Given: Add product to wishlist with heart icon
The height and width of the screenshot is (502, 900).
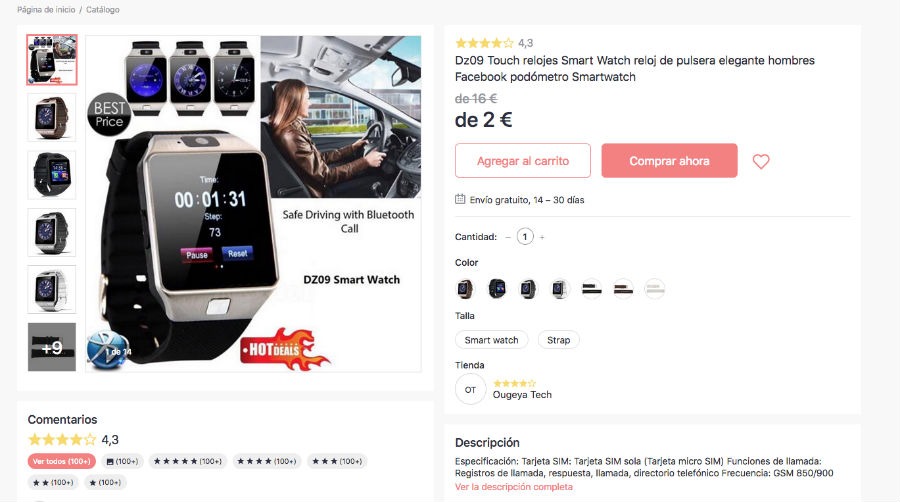Looking at the screenshot, I should [x=761, y=161].
